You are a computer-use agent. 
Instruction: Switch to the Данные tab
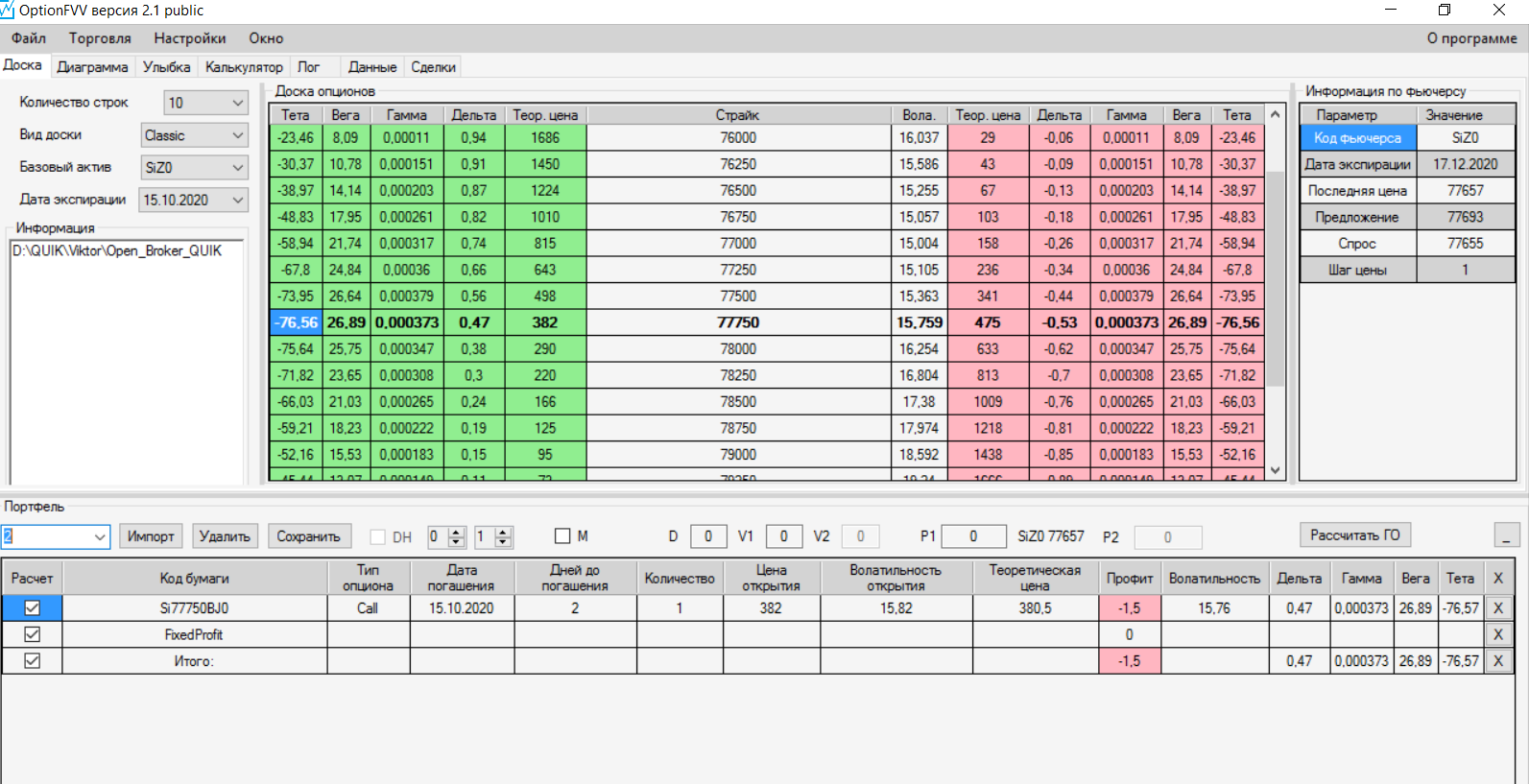[372, 67]
